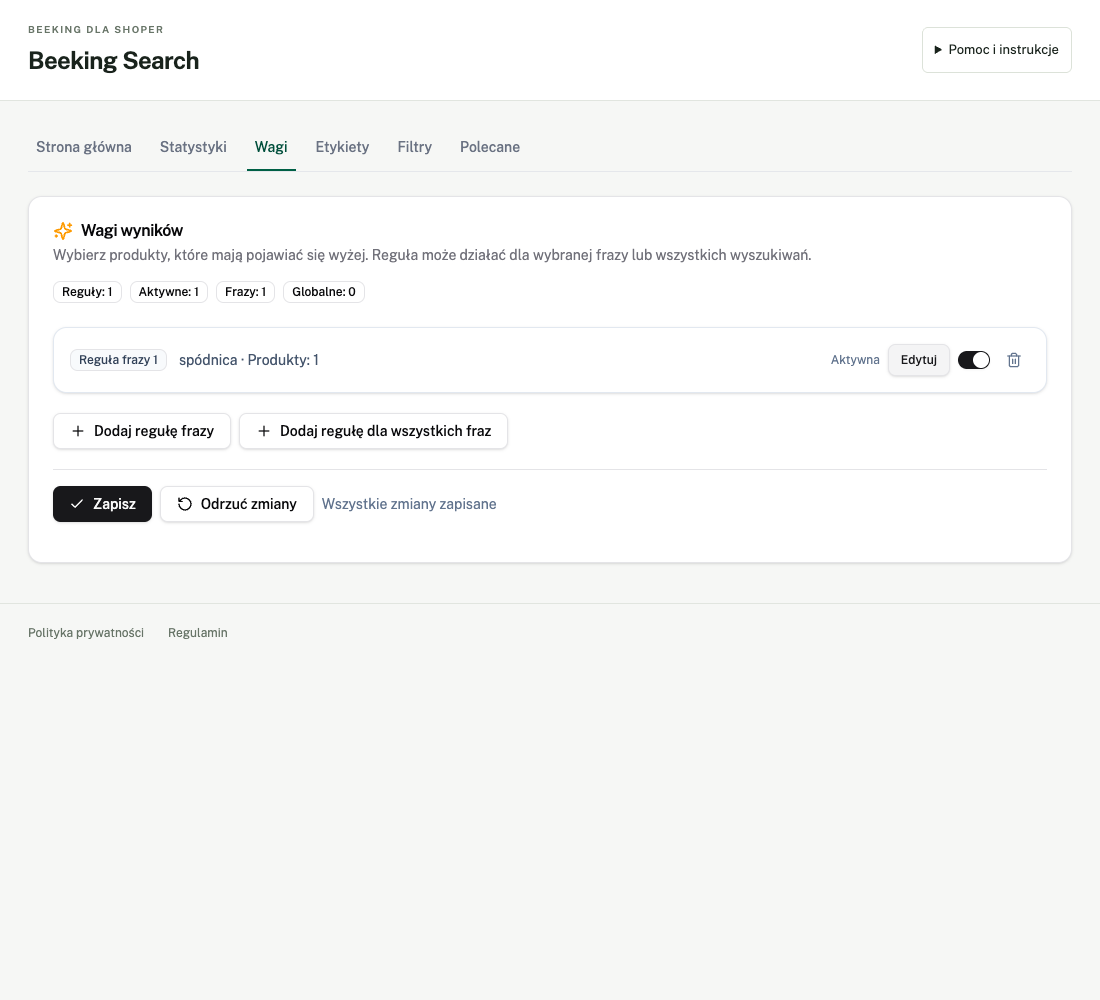Open the Polityka prywatności link
The image size is (1100, 1000).
click(x=86, y=633)
